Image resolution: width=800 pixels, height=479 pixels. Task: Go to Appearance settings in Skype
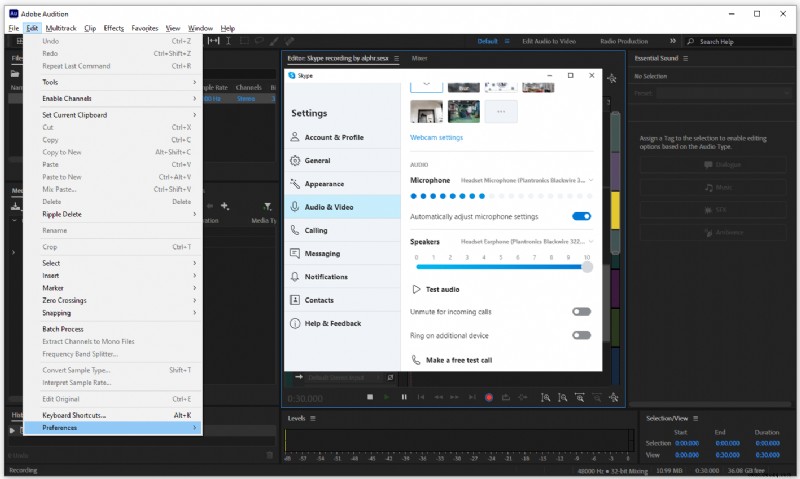point(342,184)
